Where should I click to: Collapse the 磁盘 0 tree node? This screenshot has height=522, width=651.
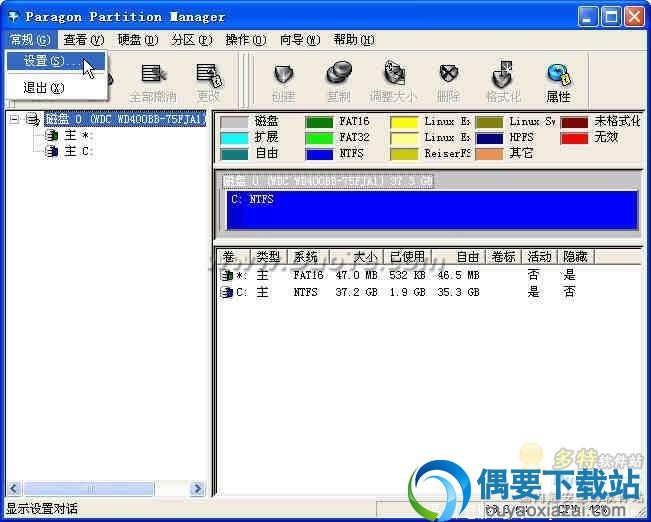coord(14,120)
